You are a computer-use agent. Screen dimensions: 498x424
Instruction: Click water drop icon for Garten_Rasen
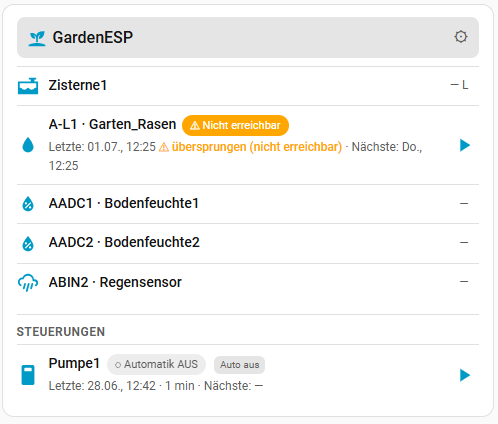pyautogui.click(x=28, y=145)
